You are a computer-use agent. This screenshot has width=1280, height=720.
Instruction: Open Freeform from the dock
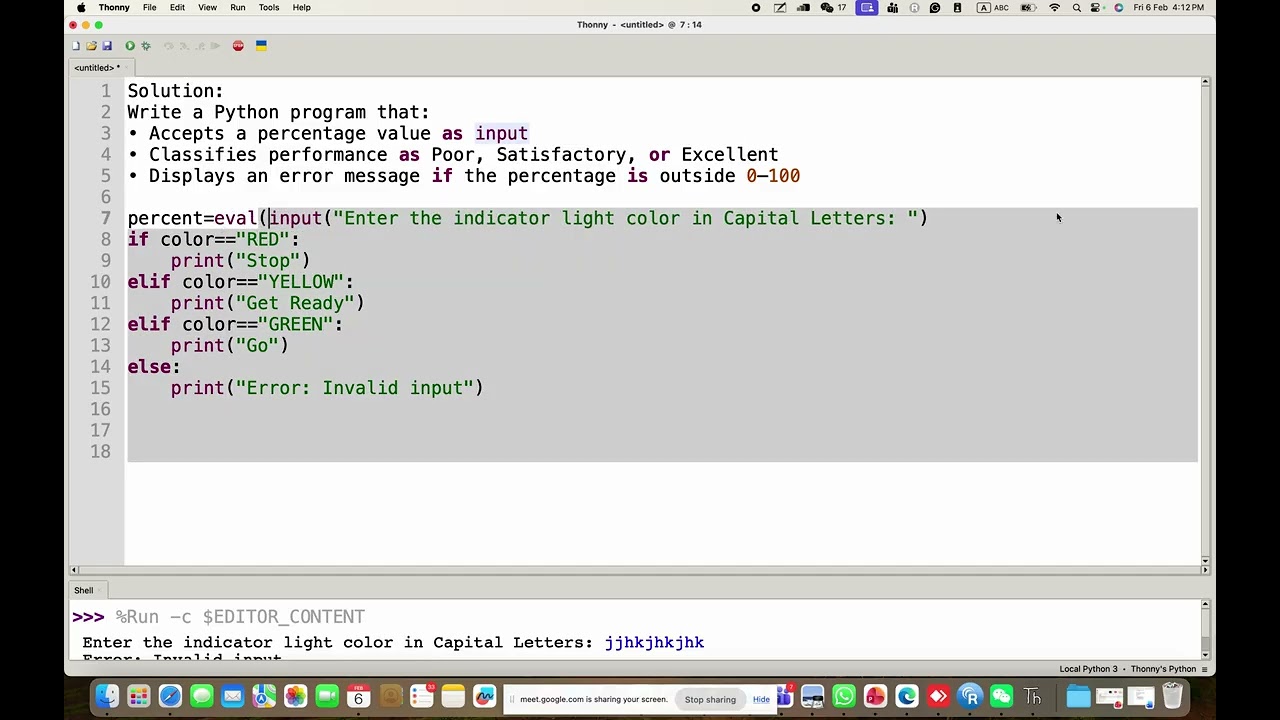(485, 696)
